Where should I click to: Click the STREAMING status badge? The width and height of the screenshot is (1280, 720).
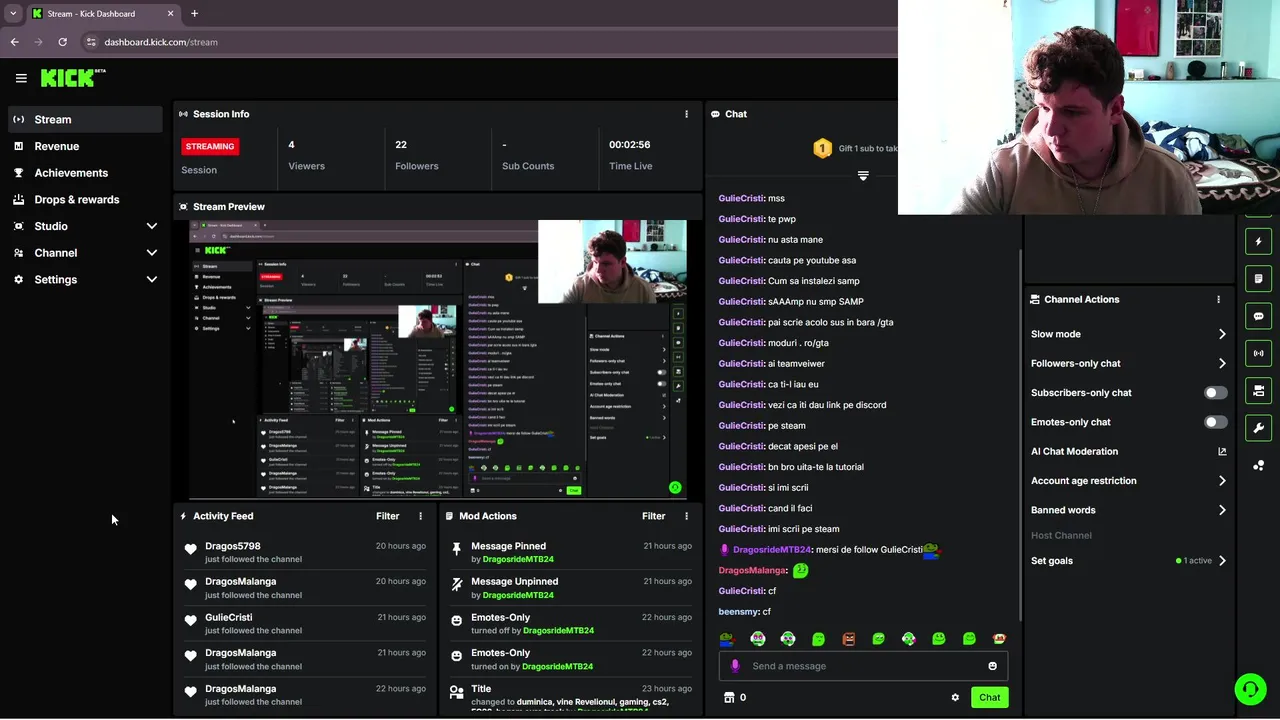tap(210, 146)
